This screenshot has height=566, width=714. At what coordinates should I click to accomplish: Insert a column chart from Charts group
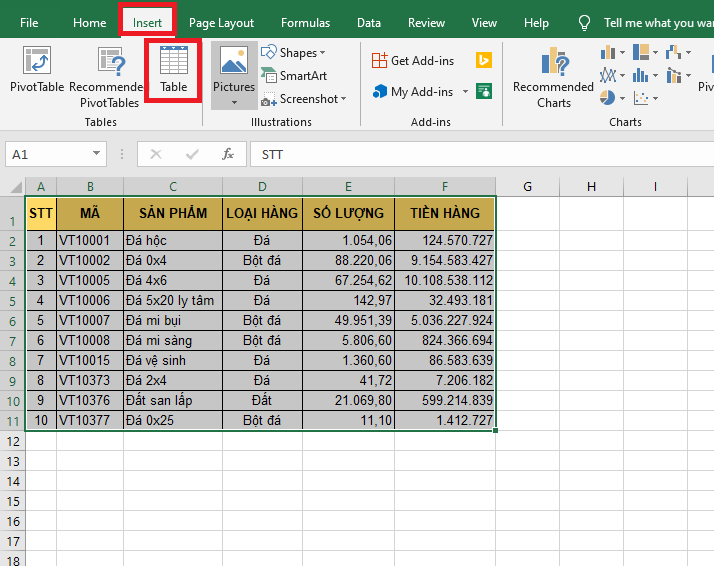(608, 52)
